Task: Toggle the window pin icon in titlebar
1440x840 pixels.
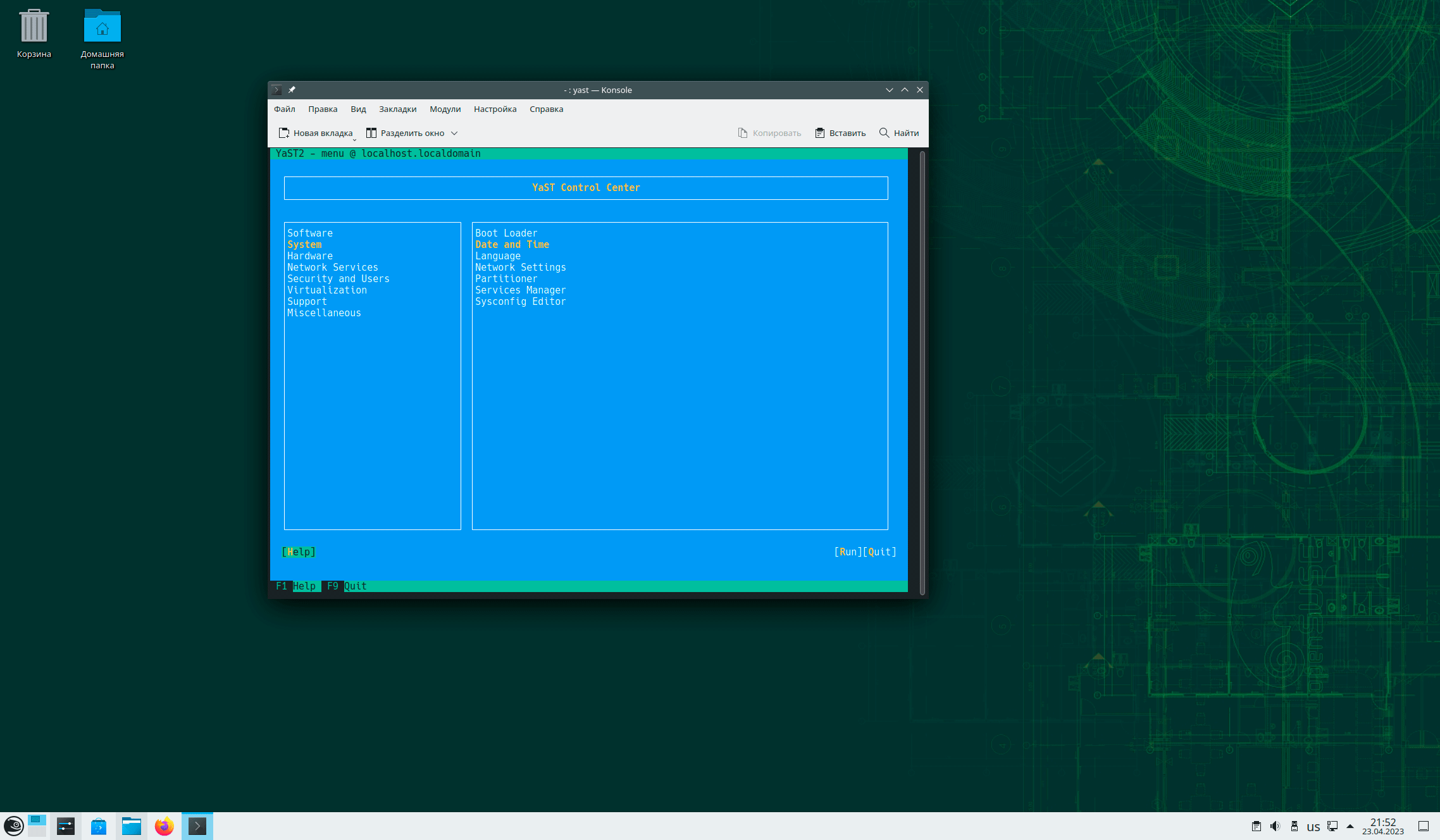Action: (292, 90)
